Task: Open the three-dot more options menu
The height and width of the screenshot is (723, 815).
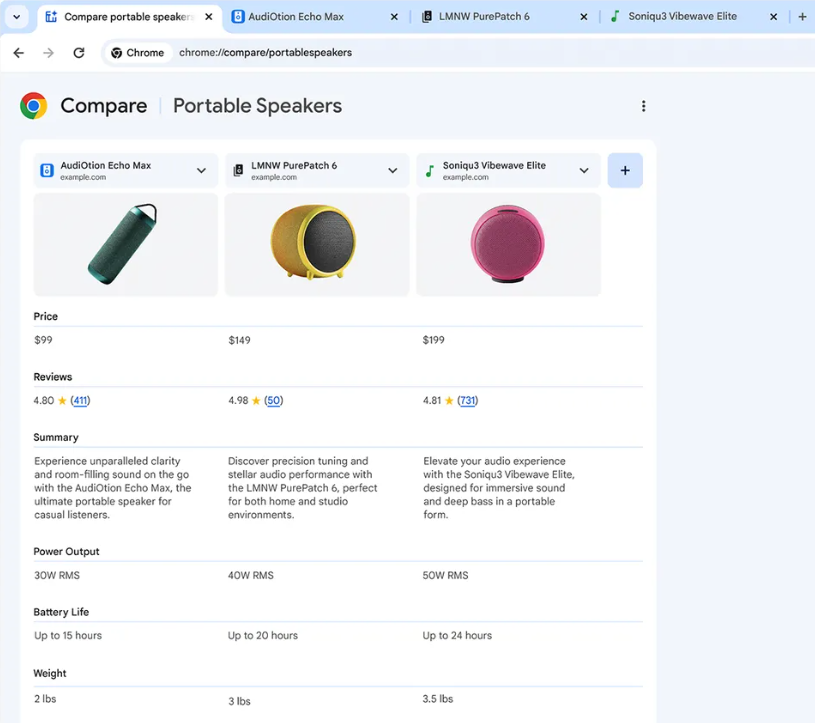Action: click(643, 106)
